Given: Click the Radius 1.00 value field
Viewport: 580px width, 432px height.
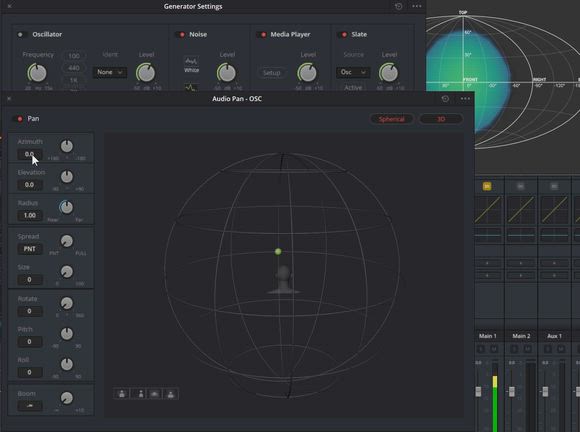Looking at the screenshot, I should 30,215.
